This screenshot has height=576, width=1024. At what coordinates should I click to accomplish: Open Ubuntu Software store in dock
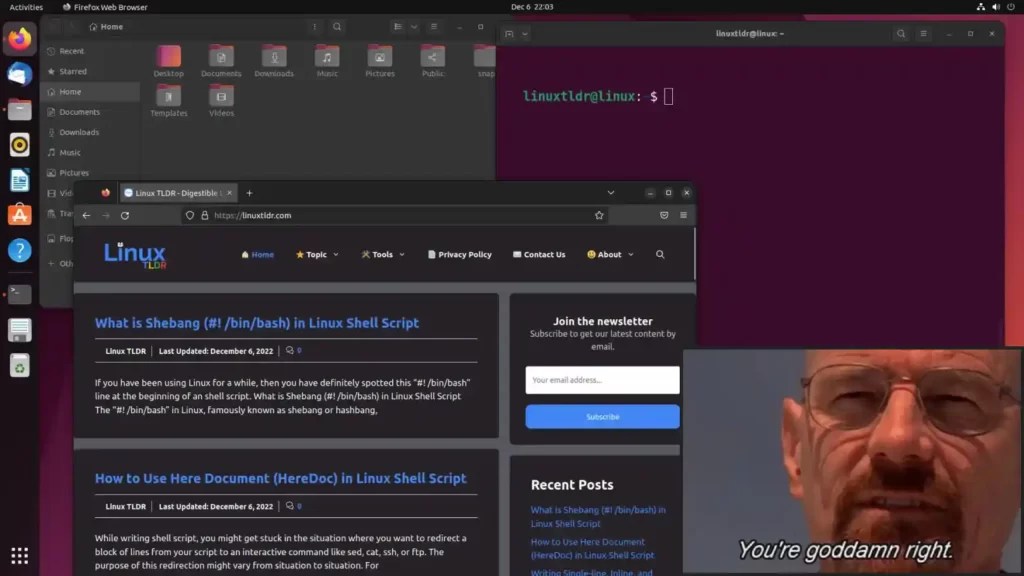[20, 215]
